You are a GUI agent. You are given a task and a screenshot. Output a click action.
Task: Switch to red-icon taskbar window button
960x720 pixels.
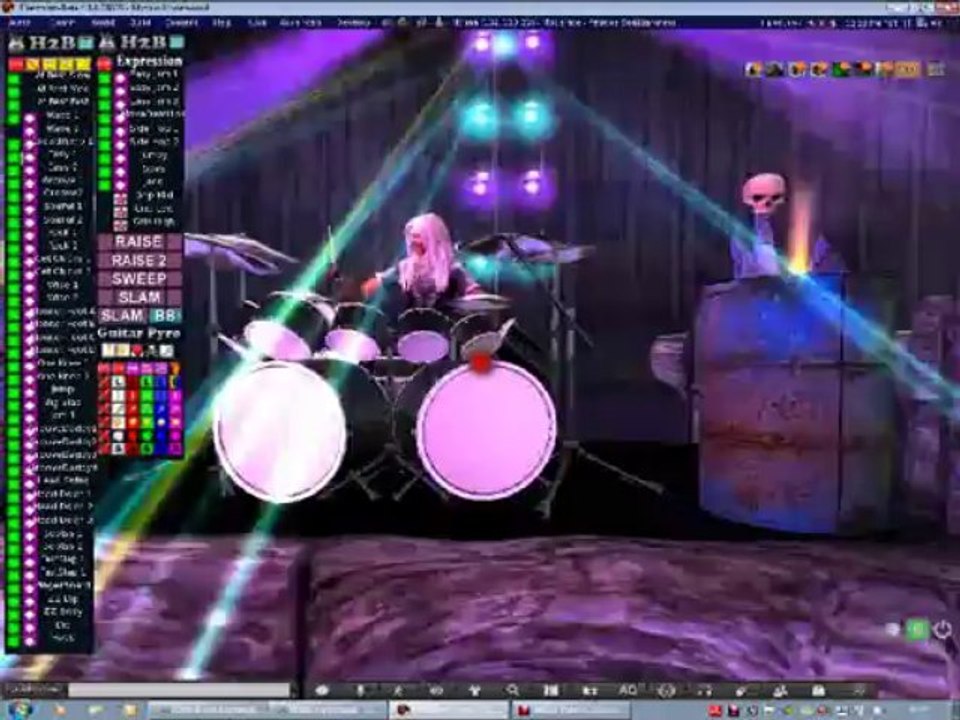pyautogui.click(x=569, y=710)
